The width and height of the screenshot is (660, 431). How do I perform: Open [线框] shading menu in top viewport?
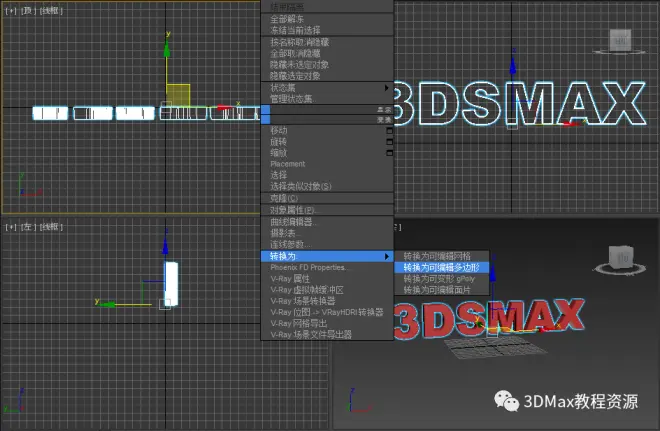coord(51,11)
